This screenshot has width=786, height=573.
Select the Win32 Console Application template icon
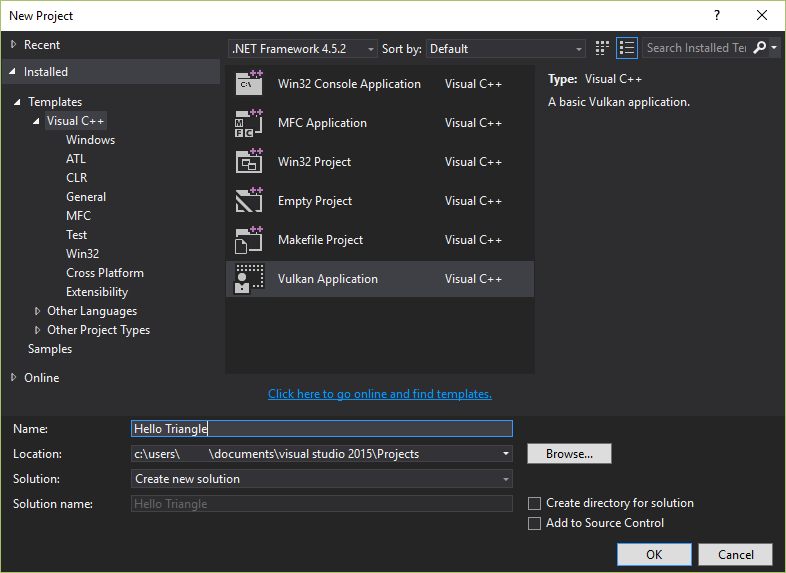248,84
